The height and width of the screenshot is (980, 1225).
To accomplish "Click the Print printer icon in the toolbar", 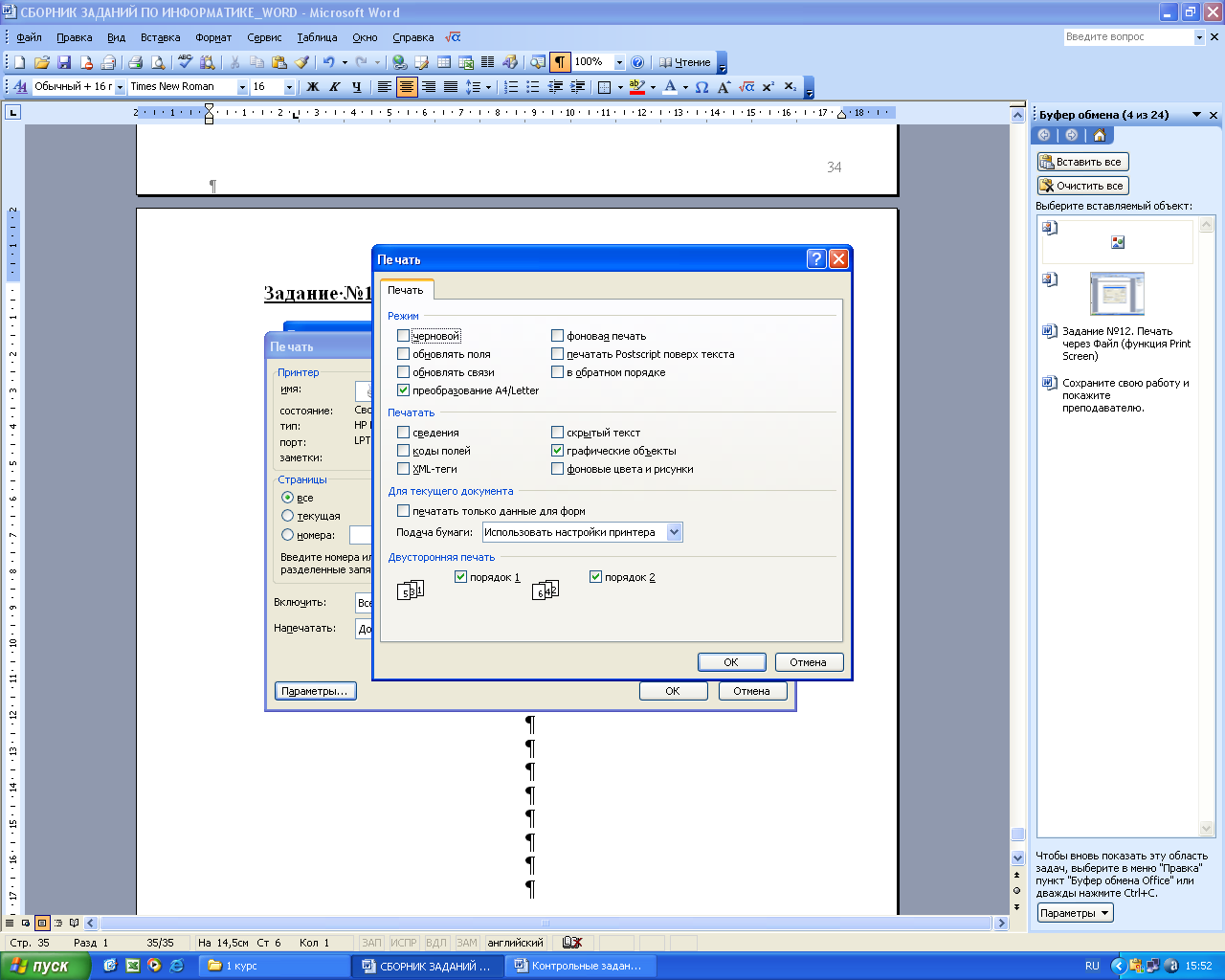I will (x=136, y=62).
